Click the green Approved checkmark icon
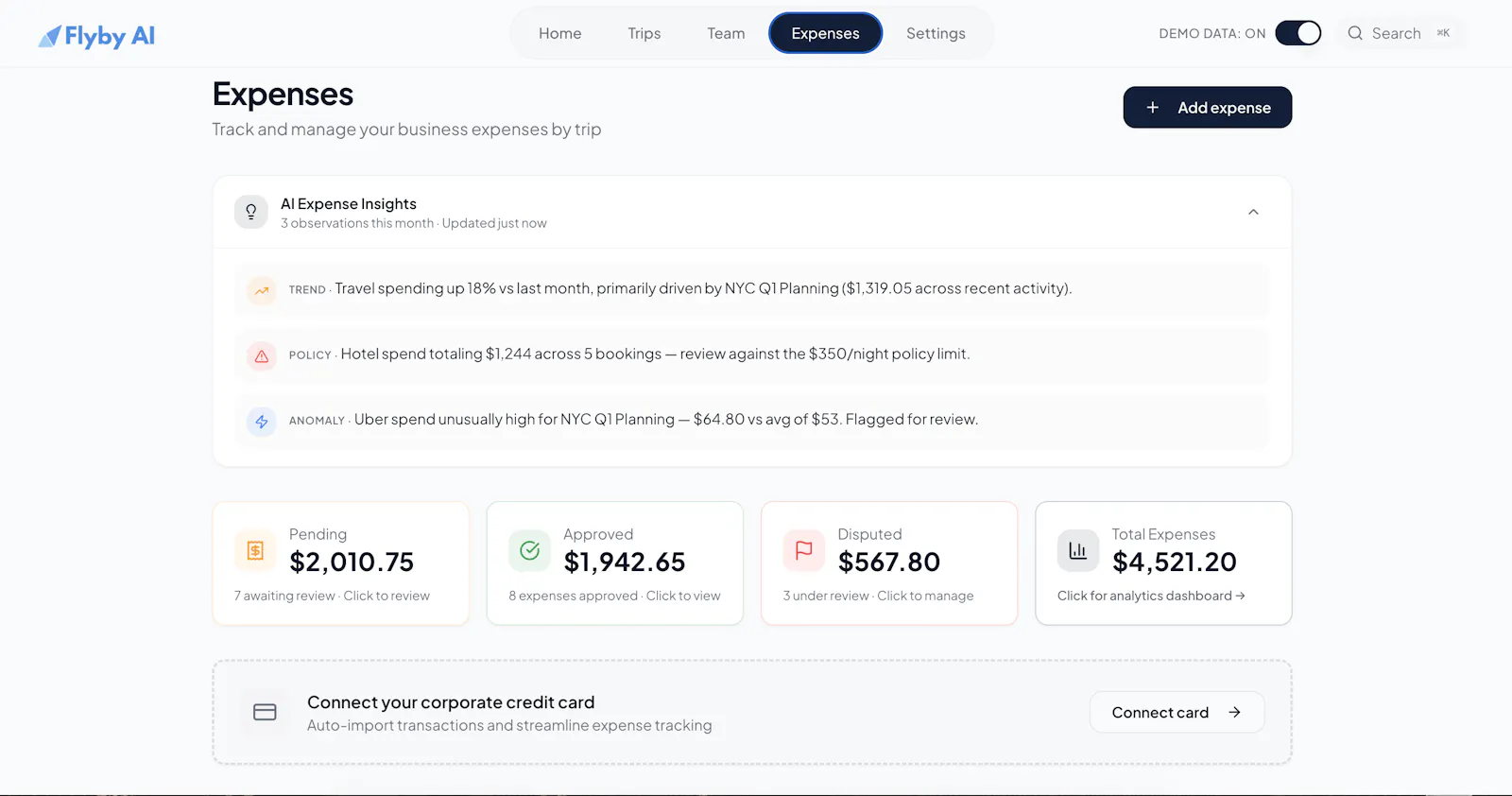The height and width of the screenshot is (796, 1512). click(x=529, y=550)
